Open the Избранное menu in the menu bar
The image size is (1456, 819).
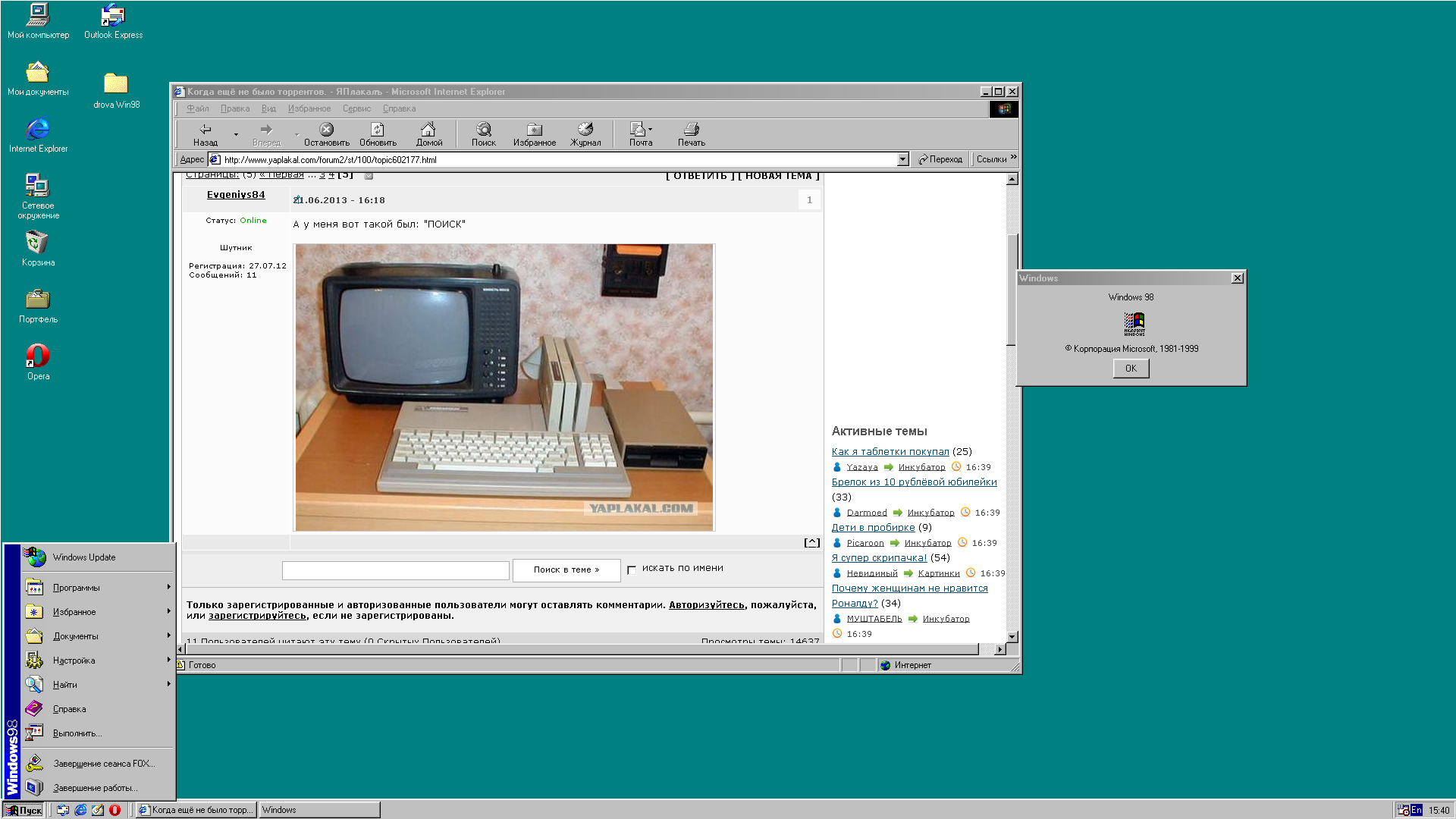pos(309,108)
